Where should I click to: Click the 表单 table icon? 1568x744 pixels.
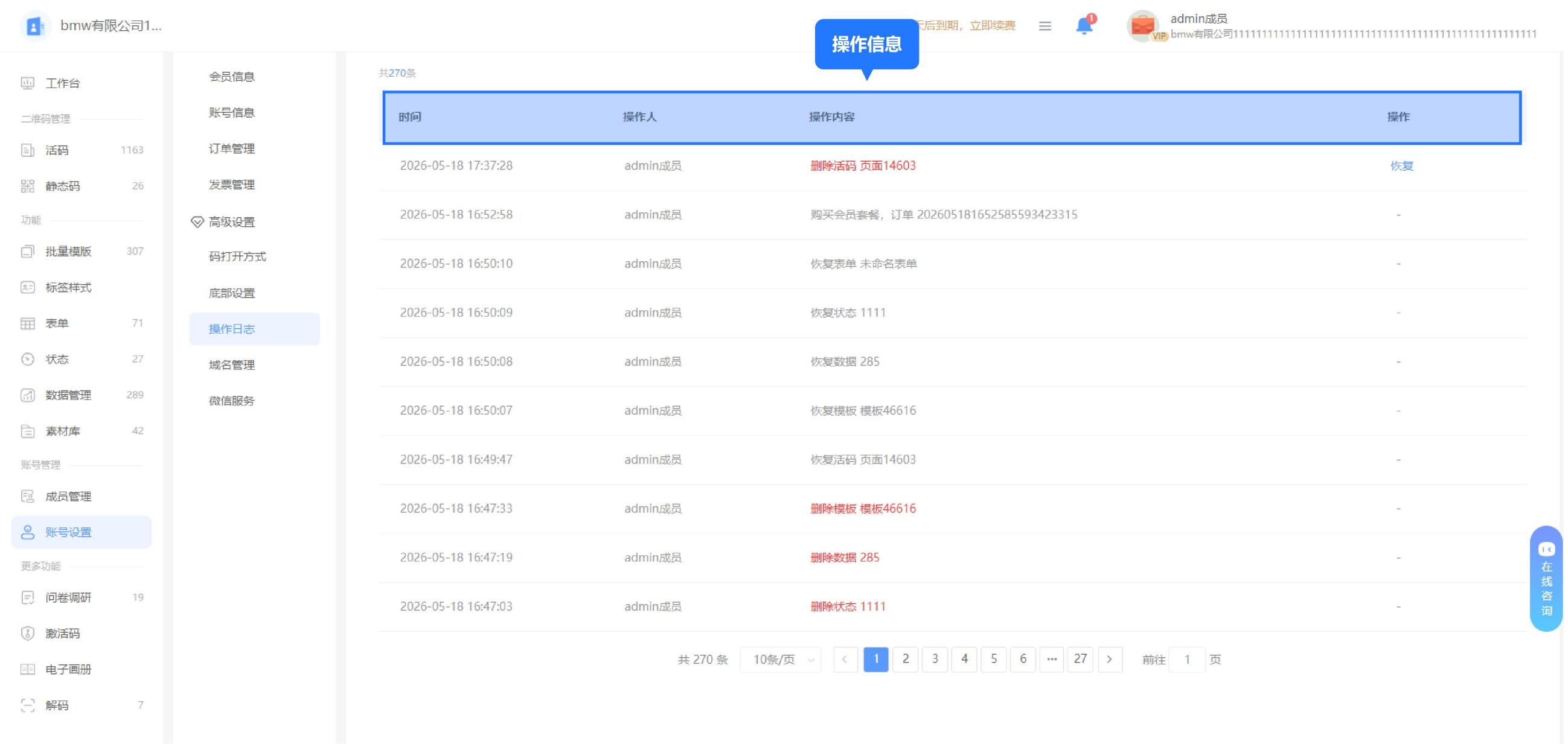tap(27, 323)
